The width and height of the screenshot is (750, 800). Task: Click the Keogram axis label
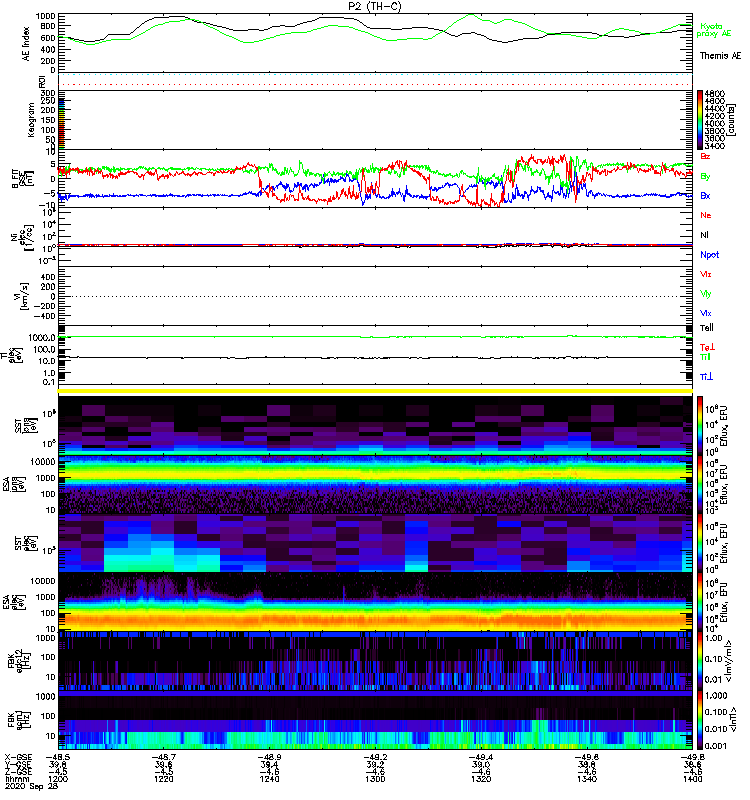click(31, 120)
